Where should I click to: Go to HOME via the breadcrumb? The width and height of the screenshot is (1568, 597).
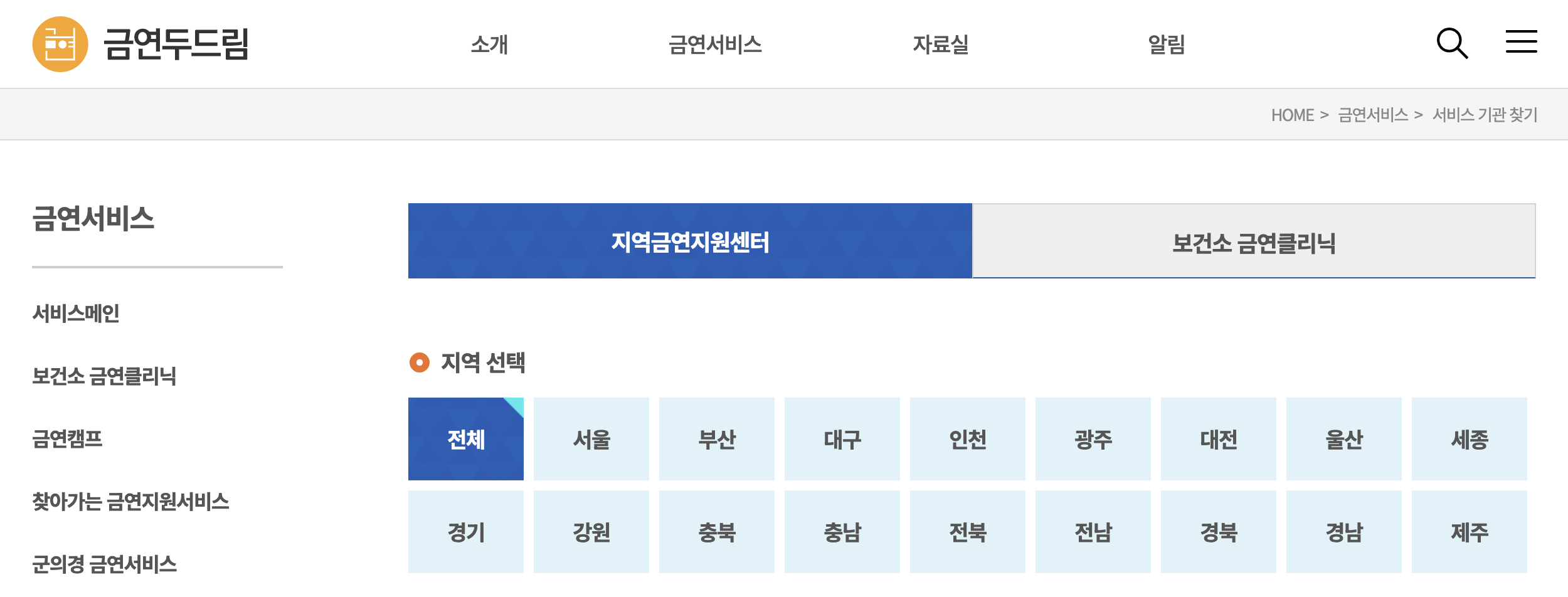coord(1292,114)
